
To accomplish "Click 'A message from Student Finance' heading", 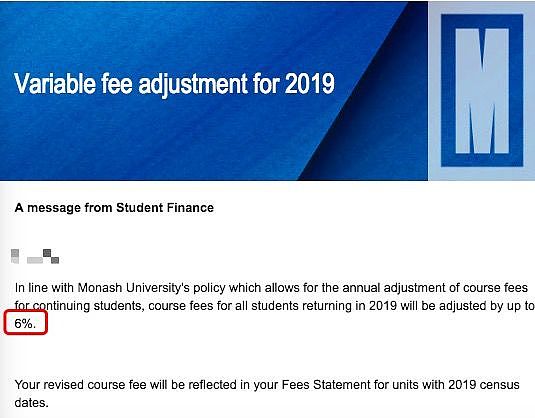I will coord(114,207).
